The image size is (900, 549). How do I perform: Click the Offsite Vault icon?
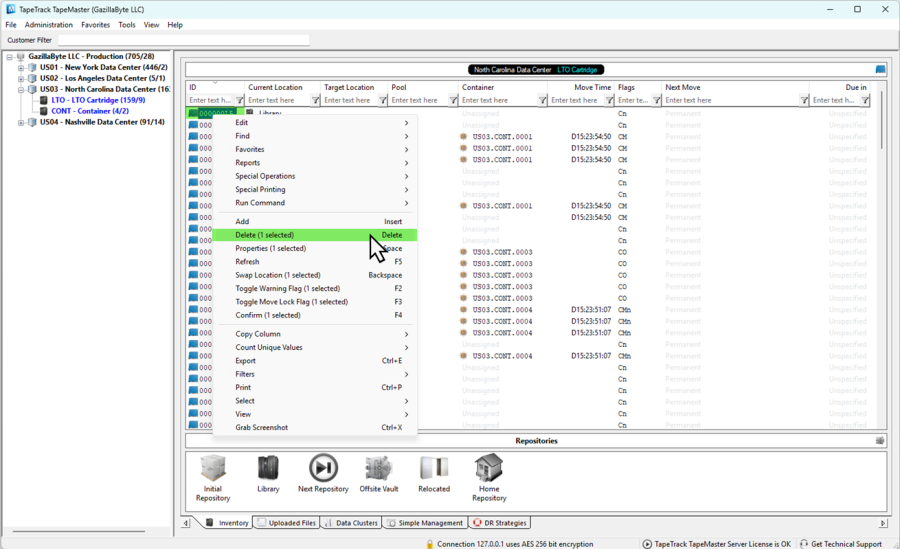(x=379, y=469)
